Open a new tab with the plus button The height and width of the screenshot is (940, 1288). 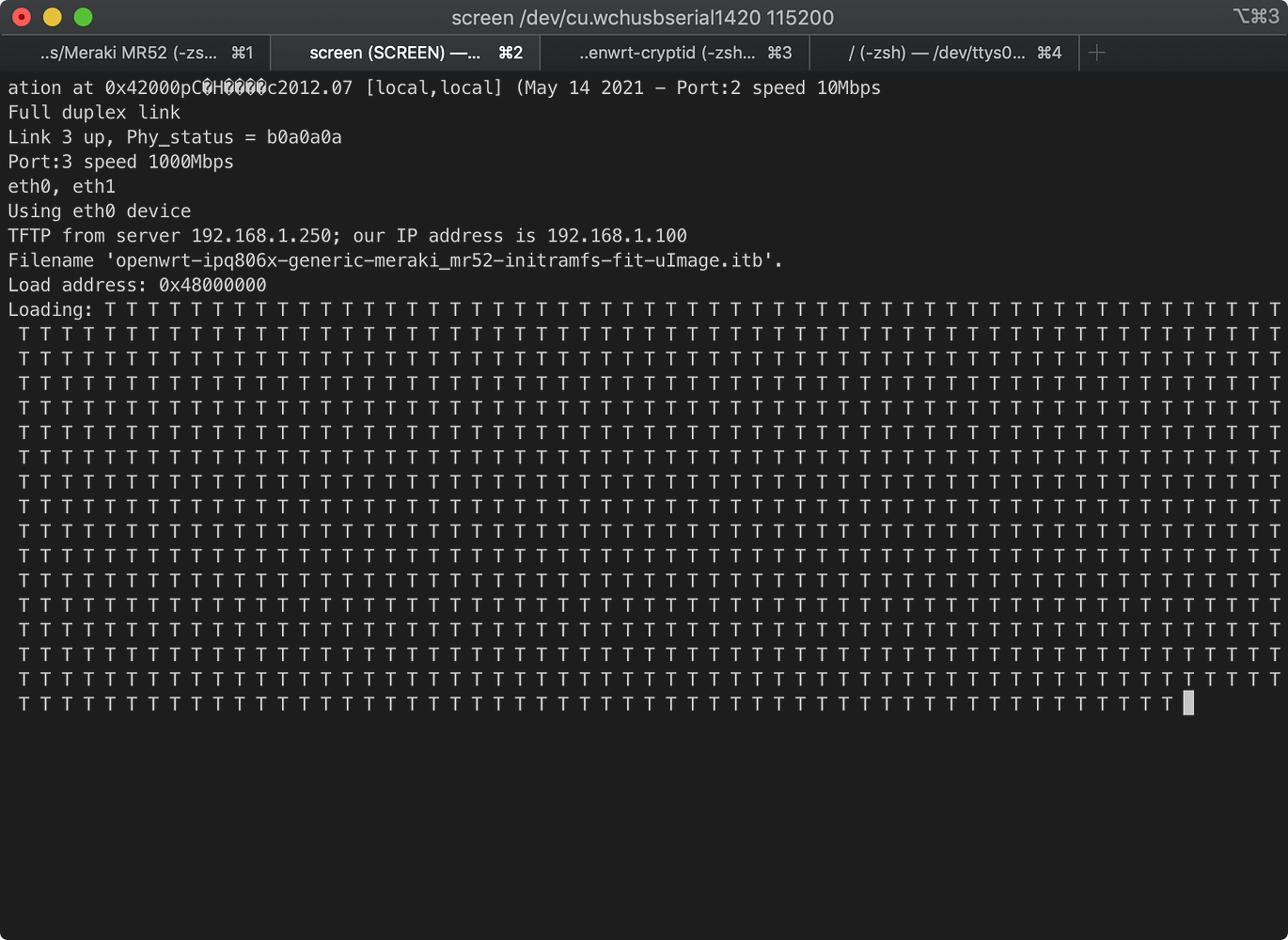point(1096,53)
